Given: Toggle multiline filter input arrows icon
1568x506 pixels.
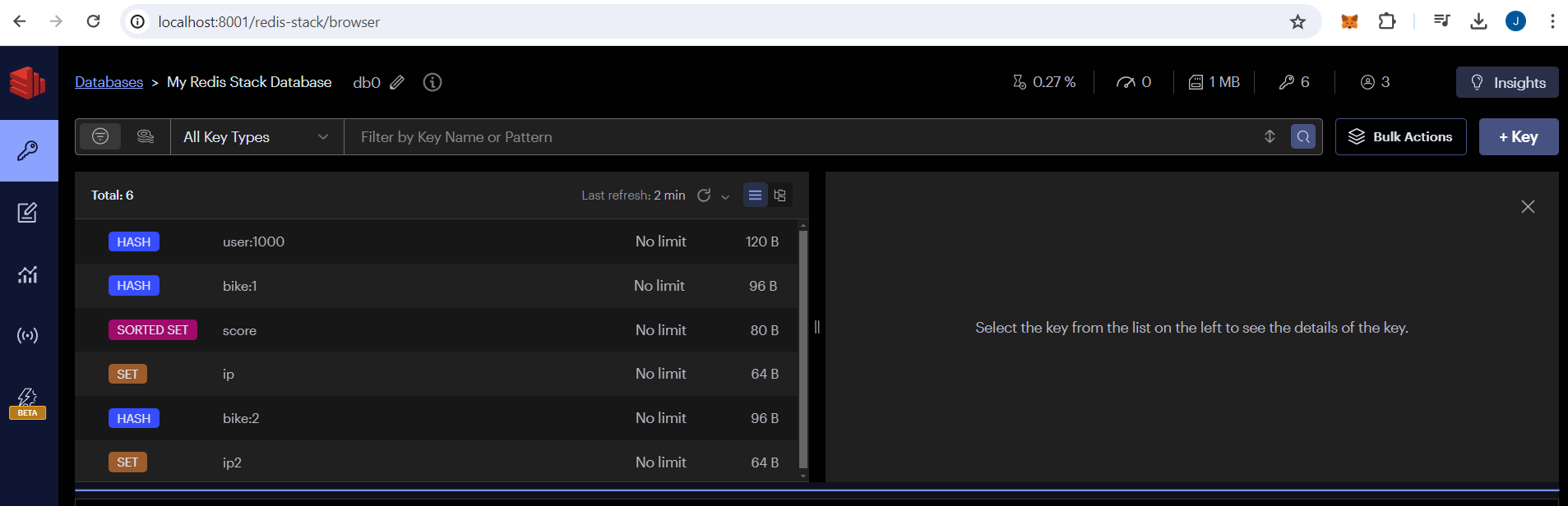Looking at the screenshot, I should tap(1270, 136).
